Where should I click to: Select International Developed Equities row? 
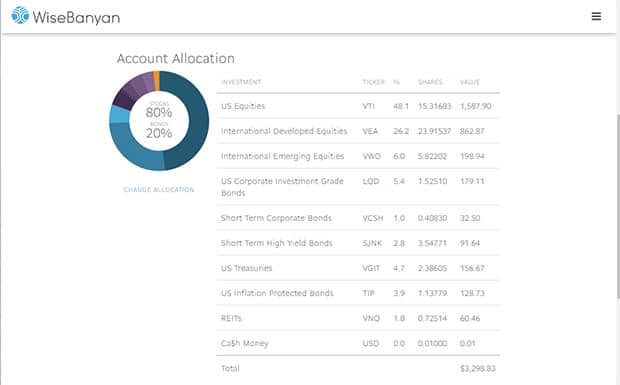click(x=358, y=131)
